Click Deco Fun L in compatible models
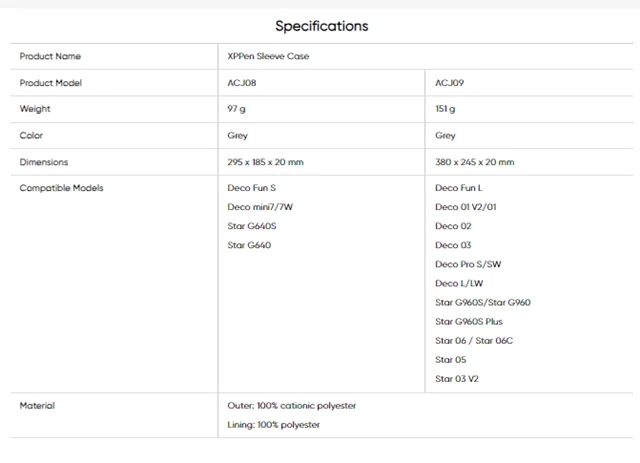640x463 pixels. [x=458, y=188]
